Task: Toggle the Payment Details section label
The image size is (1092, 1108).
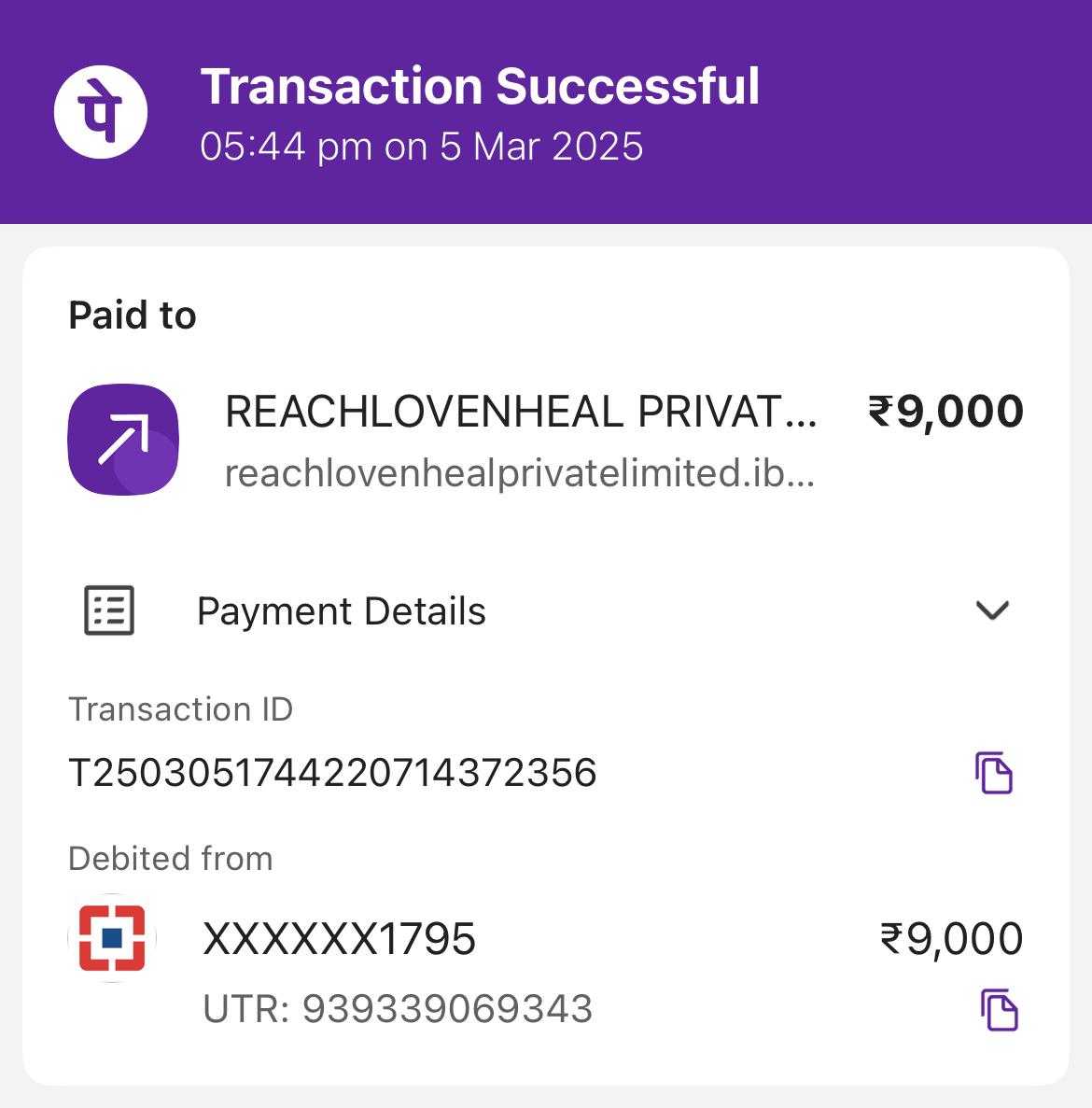Action: [342, 611]
